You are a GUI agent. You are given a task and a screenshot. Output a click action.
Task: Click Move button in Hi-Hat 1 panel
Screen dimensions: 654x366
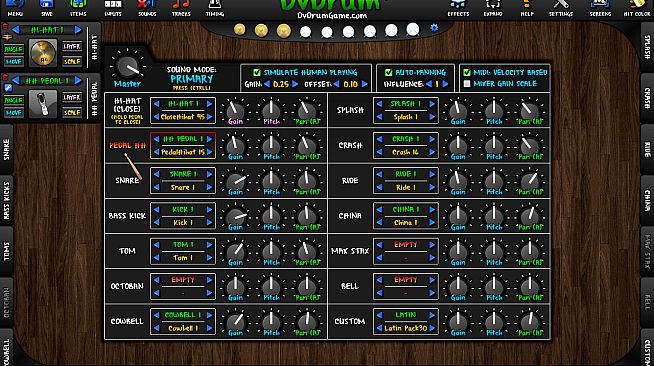(14, 62)
